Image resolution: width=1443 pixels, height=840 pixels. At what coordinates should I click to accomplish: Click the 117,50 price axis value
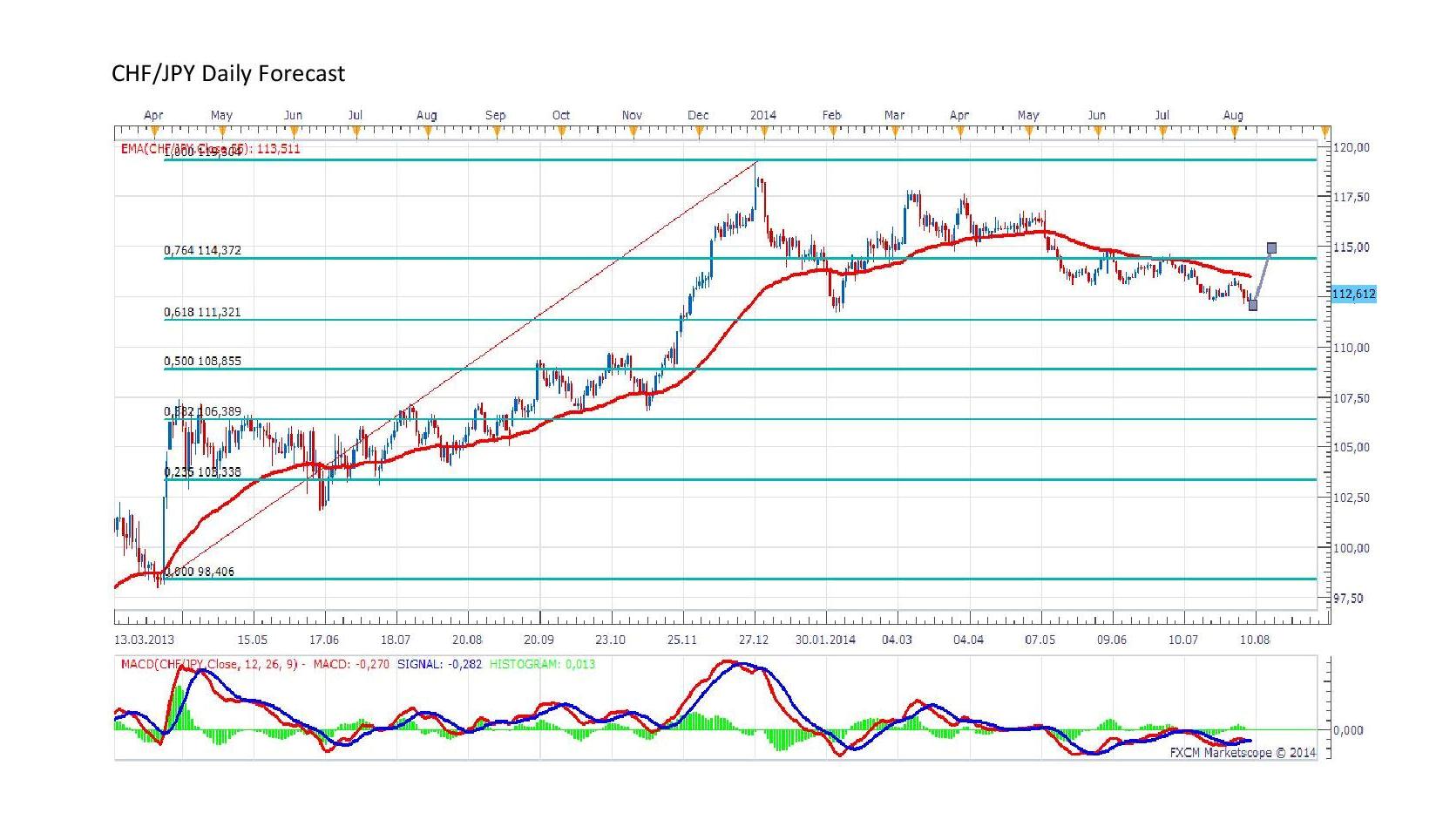point(1352,197)
